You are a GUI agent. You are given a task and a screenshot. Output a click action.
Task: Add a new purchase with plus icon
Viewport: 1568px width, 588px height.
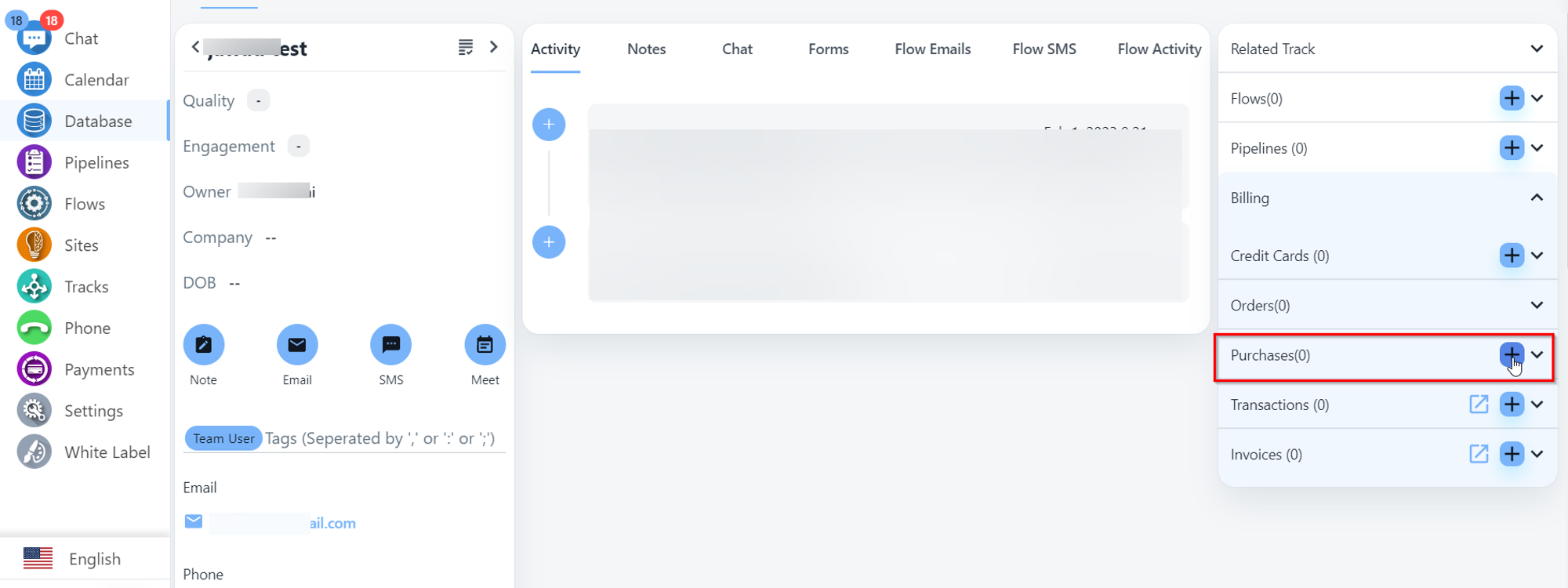1512,355
